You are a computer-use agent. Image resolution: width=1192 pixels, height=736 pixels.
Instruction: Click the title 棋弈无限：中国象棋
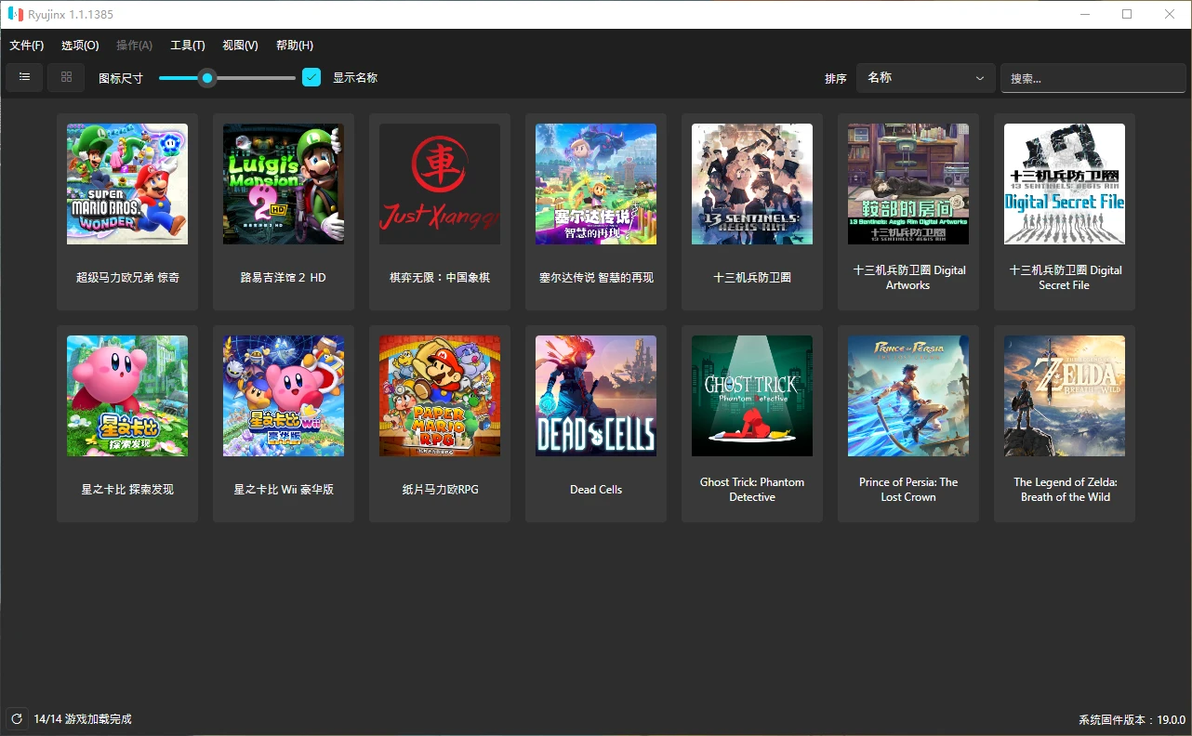439,278
